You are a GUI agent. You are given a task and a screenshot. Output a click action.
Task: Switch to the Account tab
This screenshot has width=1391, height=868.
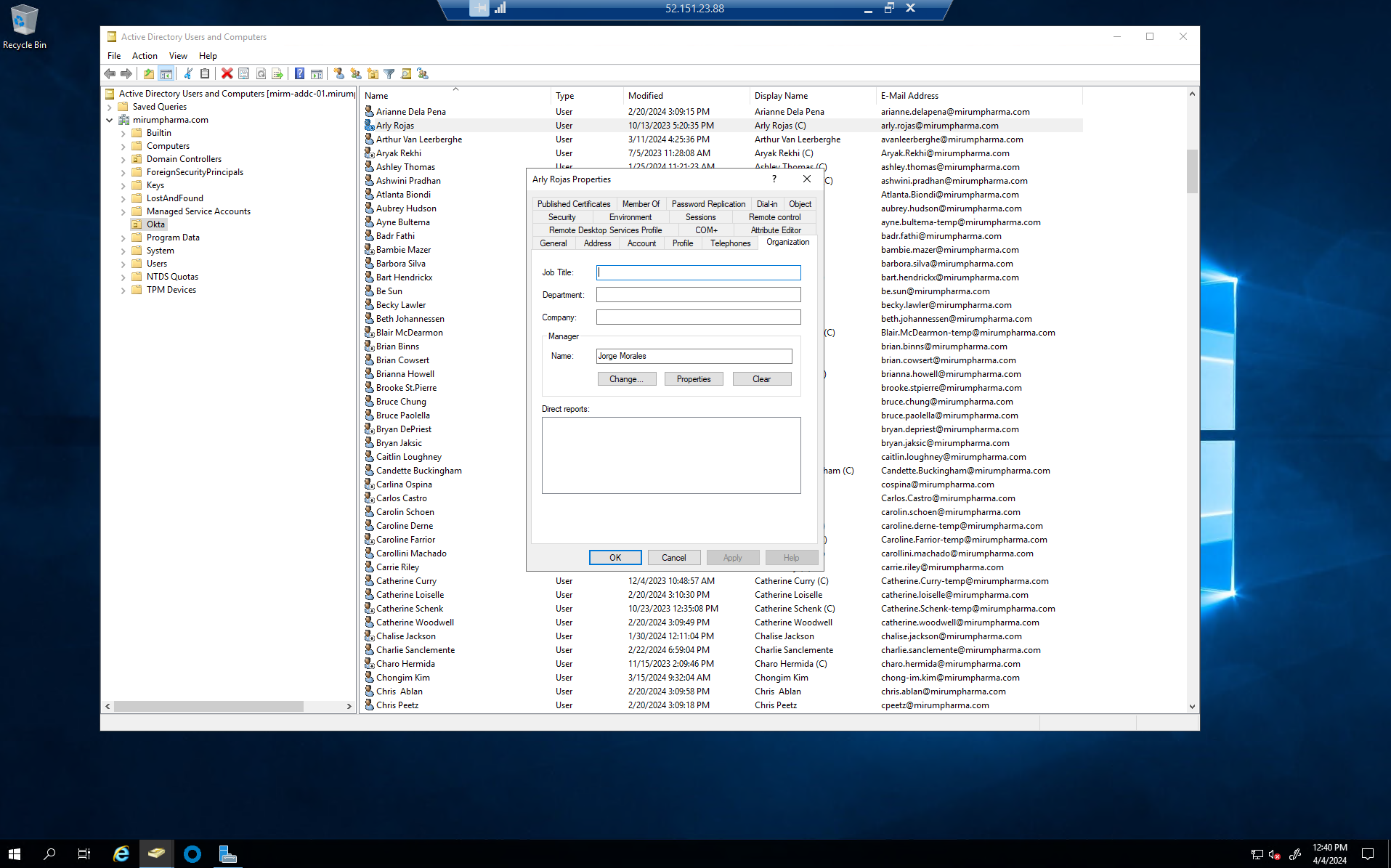[641, 243]
